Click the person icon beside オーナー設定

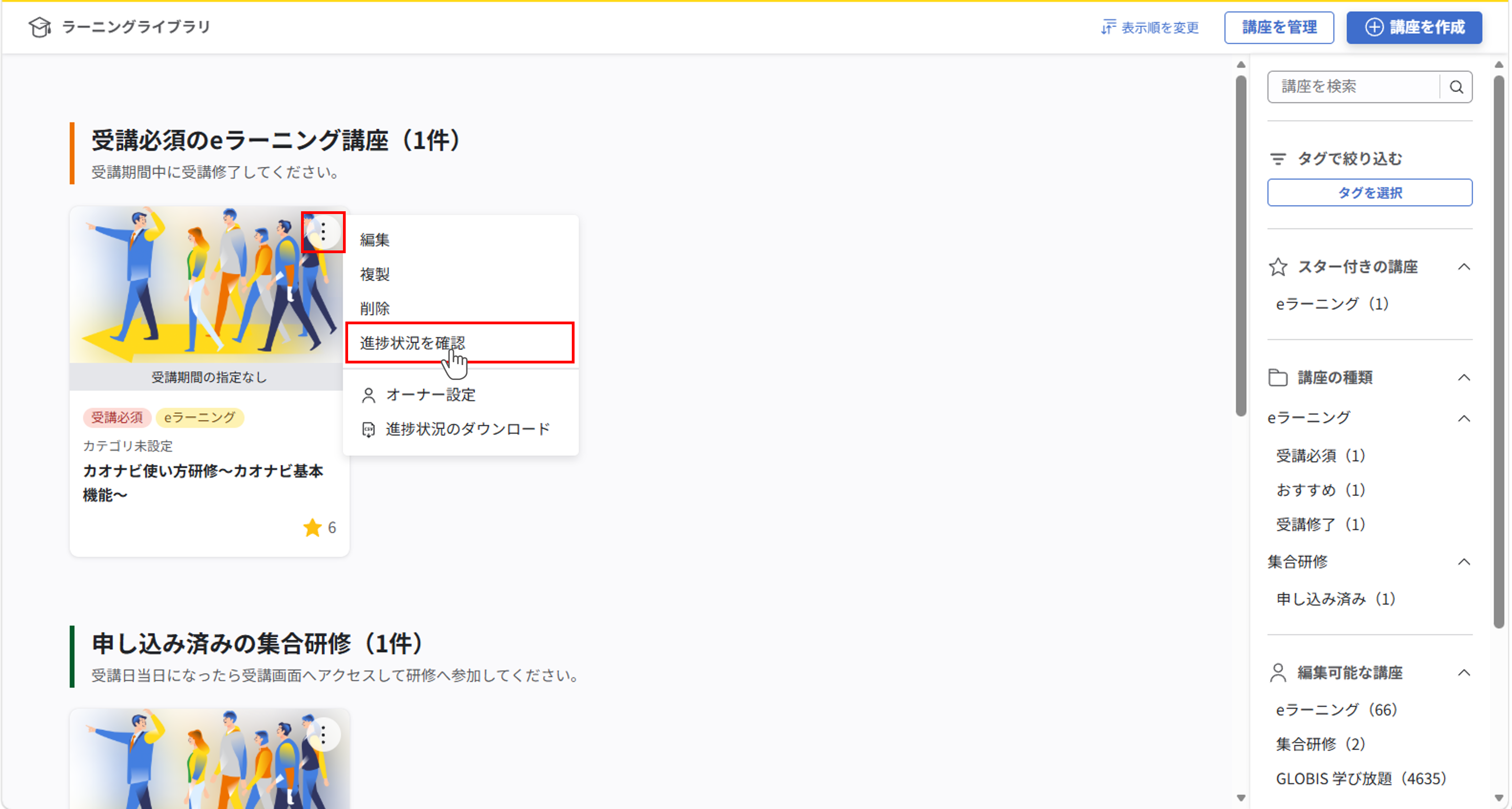pyautogui.click(x=369, y=395)
